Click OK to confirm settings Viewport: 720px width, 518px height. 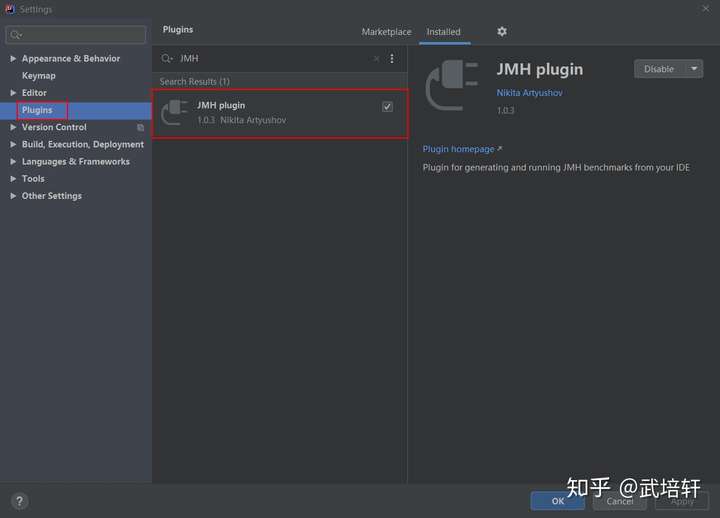(x=557, y=501)
